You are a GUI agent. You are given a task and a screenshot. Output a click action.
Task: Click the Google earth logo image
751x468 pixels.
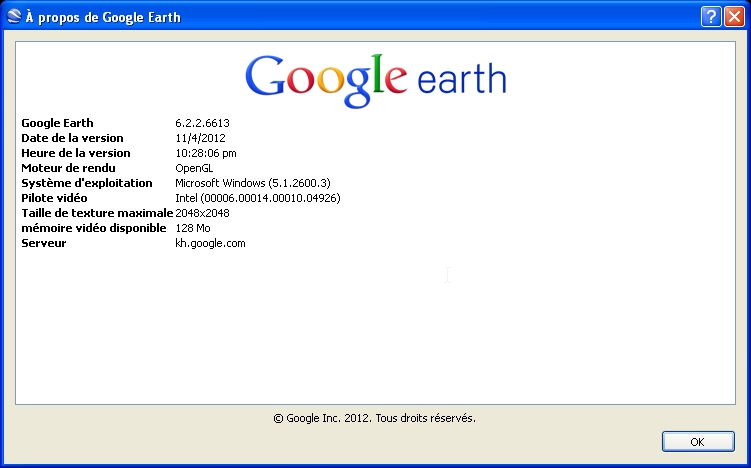[x=375, y=77]
